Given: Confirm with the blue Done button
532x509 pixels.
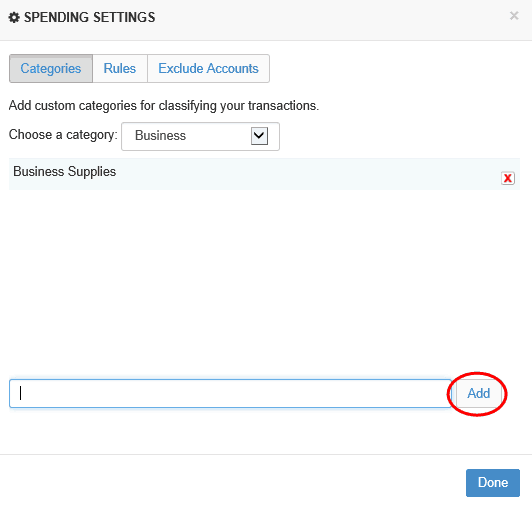Looking at the screenshot, I should [x=493, y=483].
